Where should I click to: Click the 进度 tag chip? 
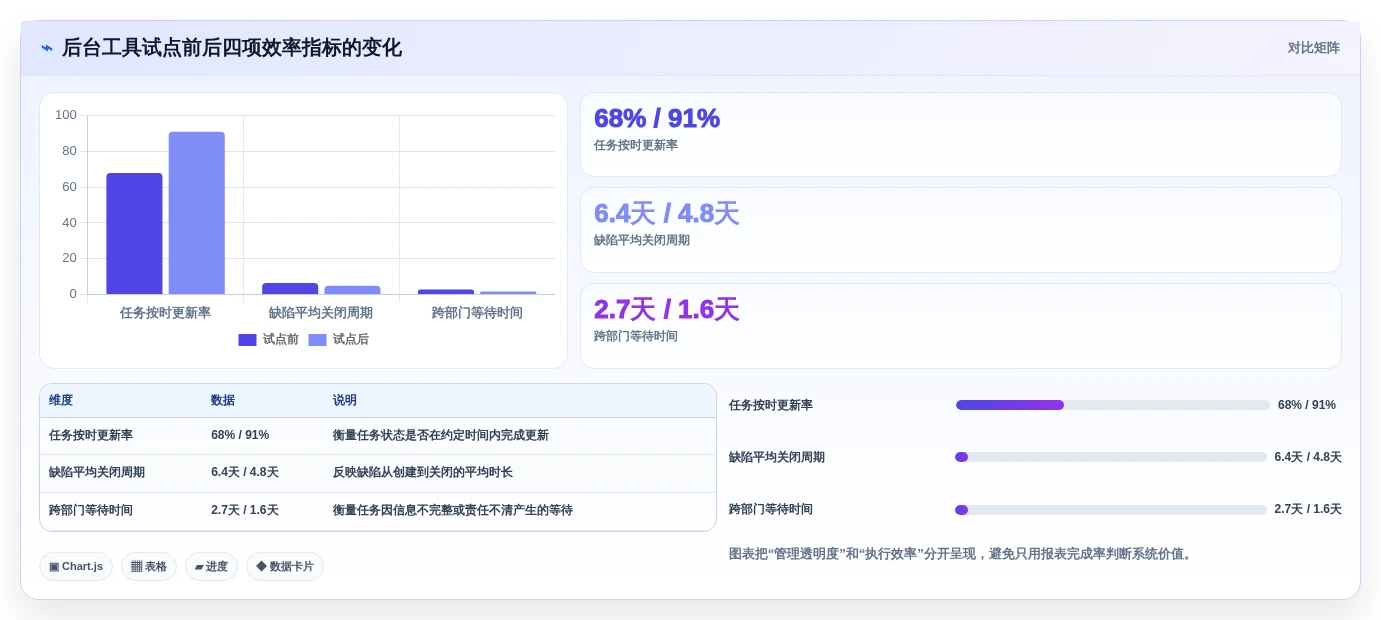pyautogui.click(x=211, y=566)
